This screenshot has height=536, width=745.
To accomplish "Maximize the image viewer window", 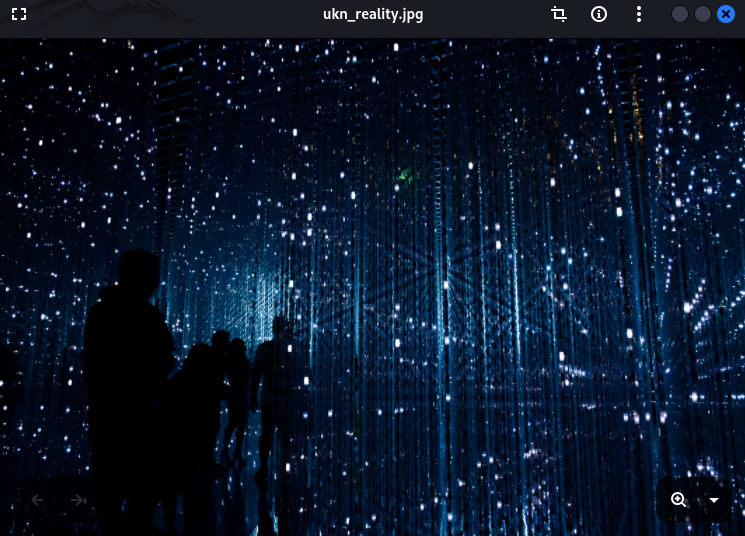I will pos(703,14).
